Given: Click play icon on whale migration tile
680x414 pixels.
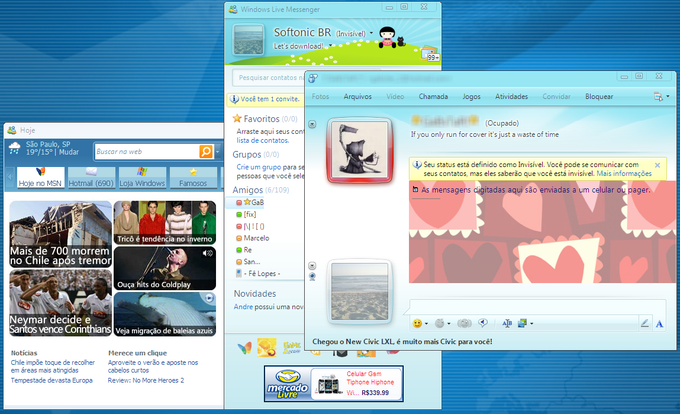Looking at the screenshot, I should click(x=209, y=298).
